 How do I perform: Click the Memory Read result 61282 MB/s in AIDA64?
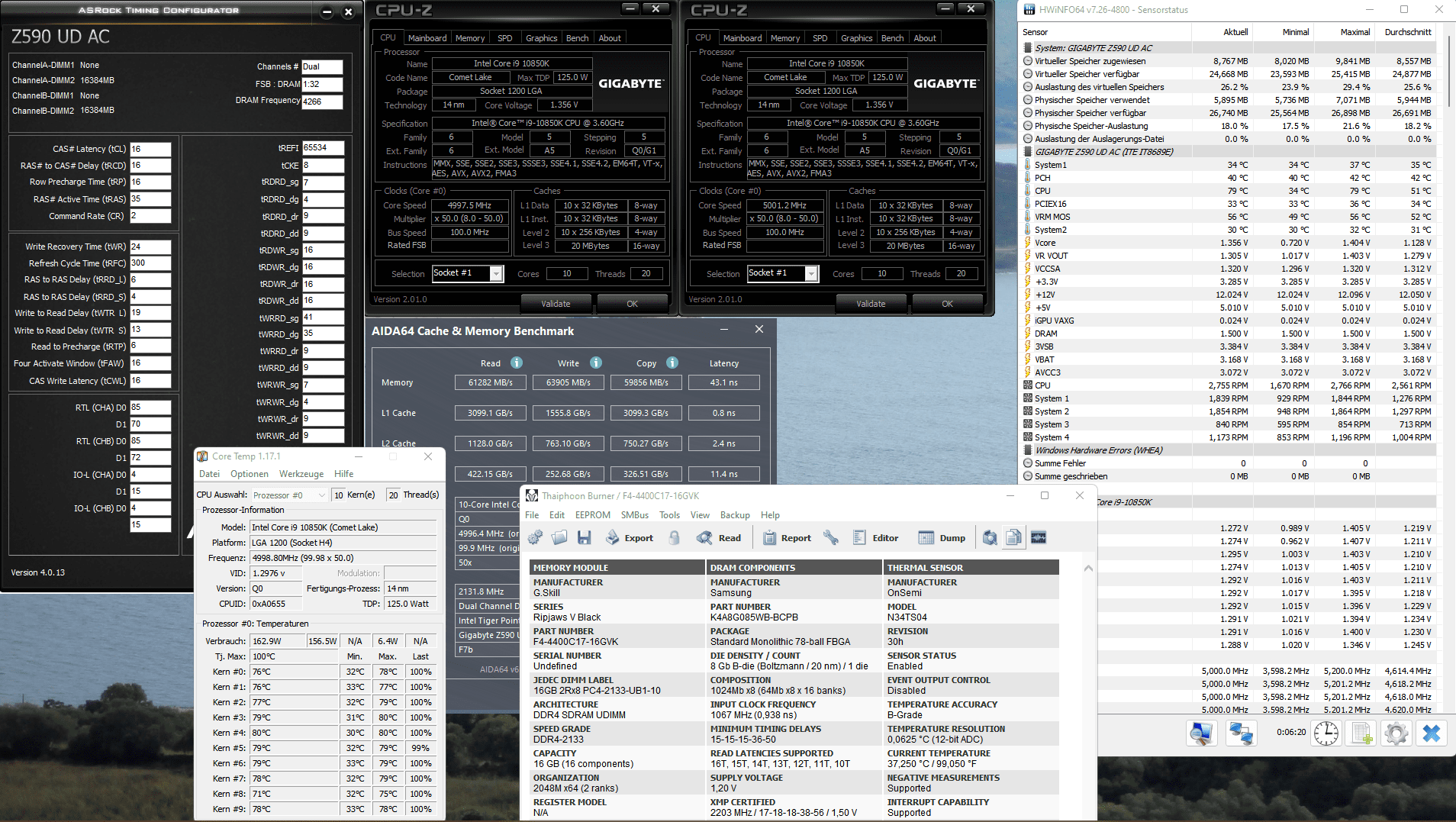click(x=491, y=382)
